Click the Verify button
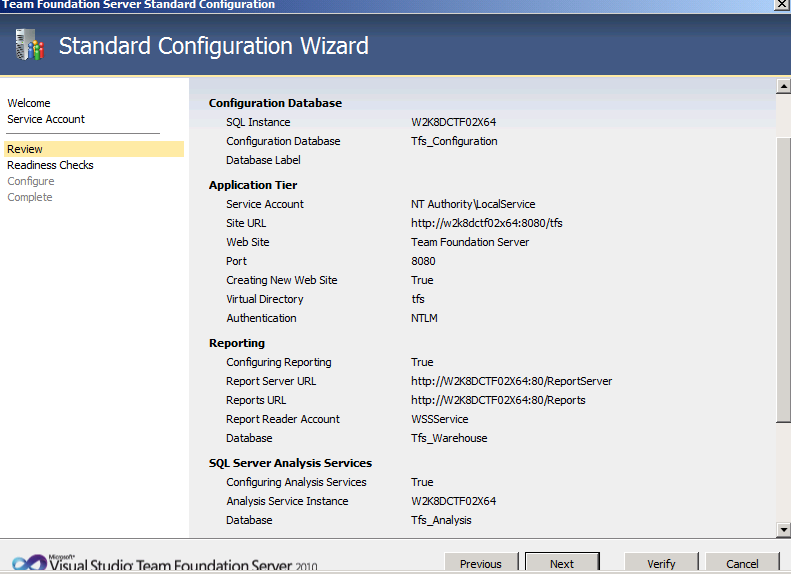The image size is (791, 574). coord(661,564)
